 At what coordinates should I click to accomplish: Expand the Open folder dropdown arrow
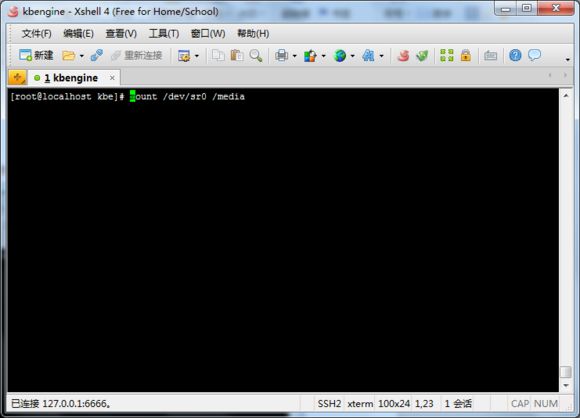pos(82,56)
